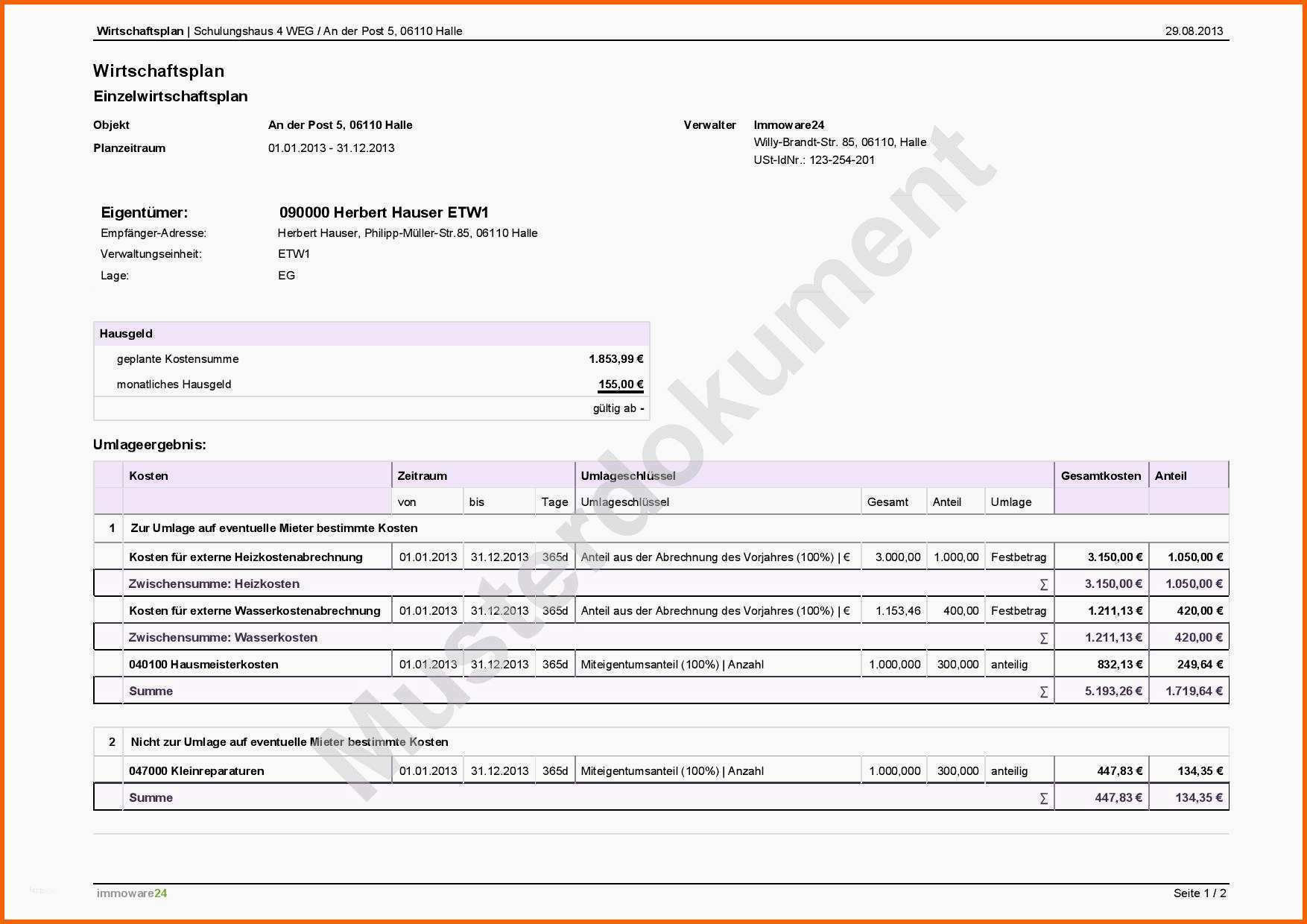Select the '1.153,46' Gesamt value
The width and height of the screenshot is (1307, 924).
(898, 610)
